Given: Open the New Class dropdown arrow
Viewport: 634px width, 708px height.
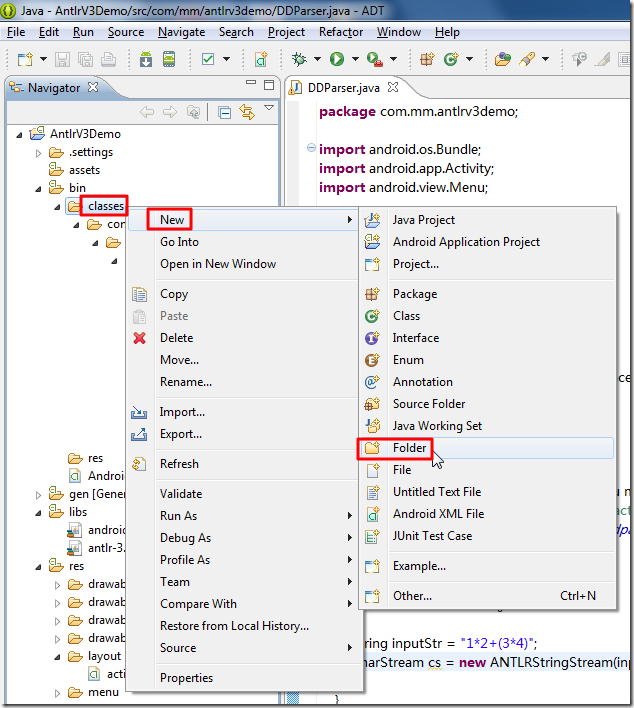Looking at the screenshot, I should click(469, 59).
